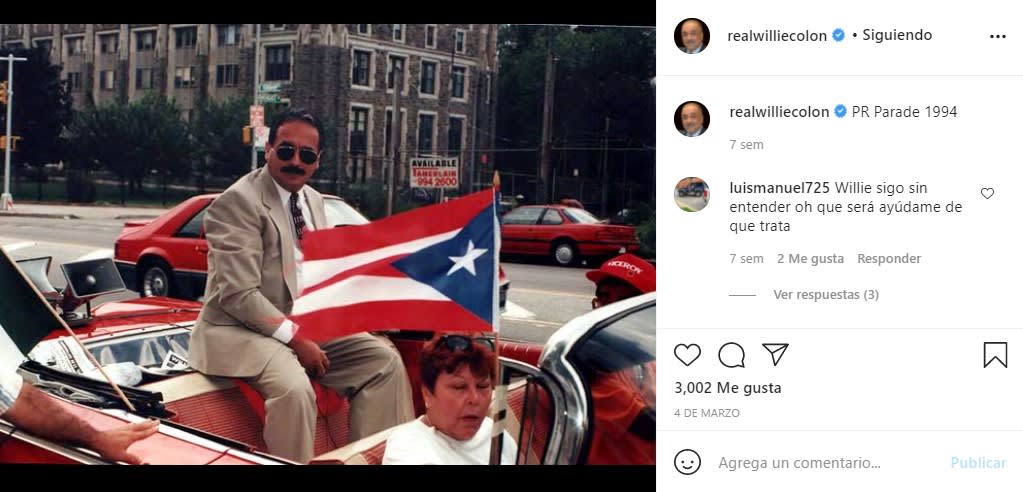
Task: Focus the Agrega un comentario field
Action: coord(829,463)
